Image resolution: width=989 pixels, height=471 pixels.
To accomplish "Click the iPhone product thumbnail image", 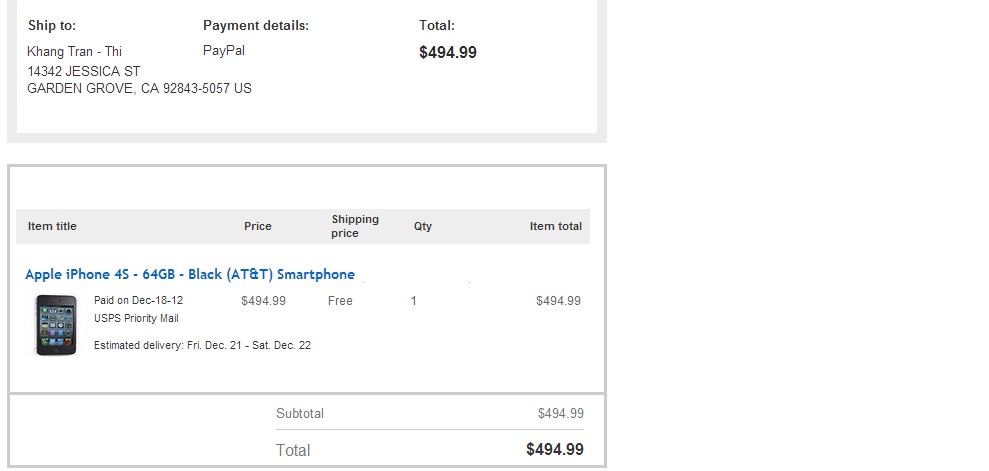I will point(56,325).
